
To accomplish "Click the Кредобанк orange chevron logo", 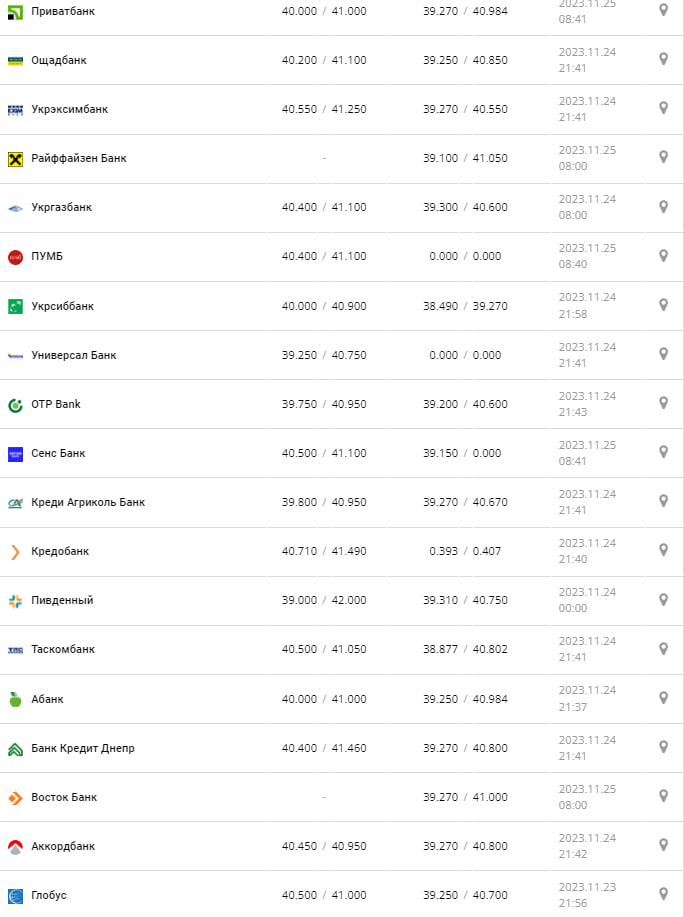I will click(15, 551).
